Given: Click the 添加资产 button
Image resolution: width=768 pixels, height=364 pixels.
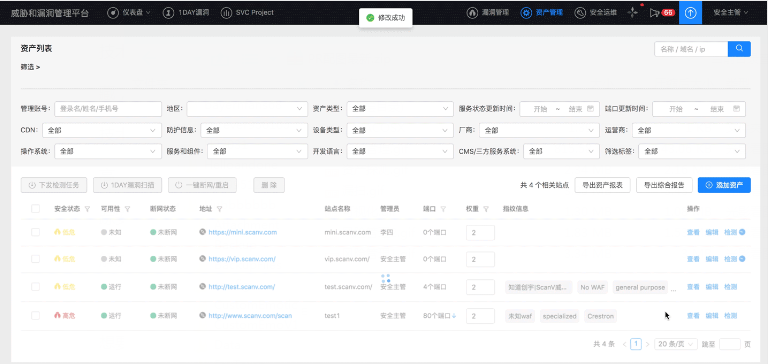Looking at the screenshot, I should [724, 185].
